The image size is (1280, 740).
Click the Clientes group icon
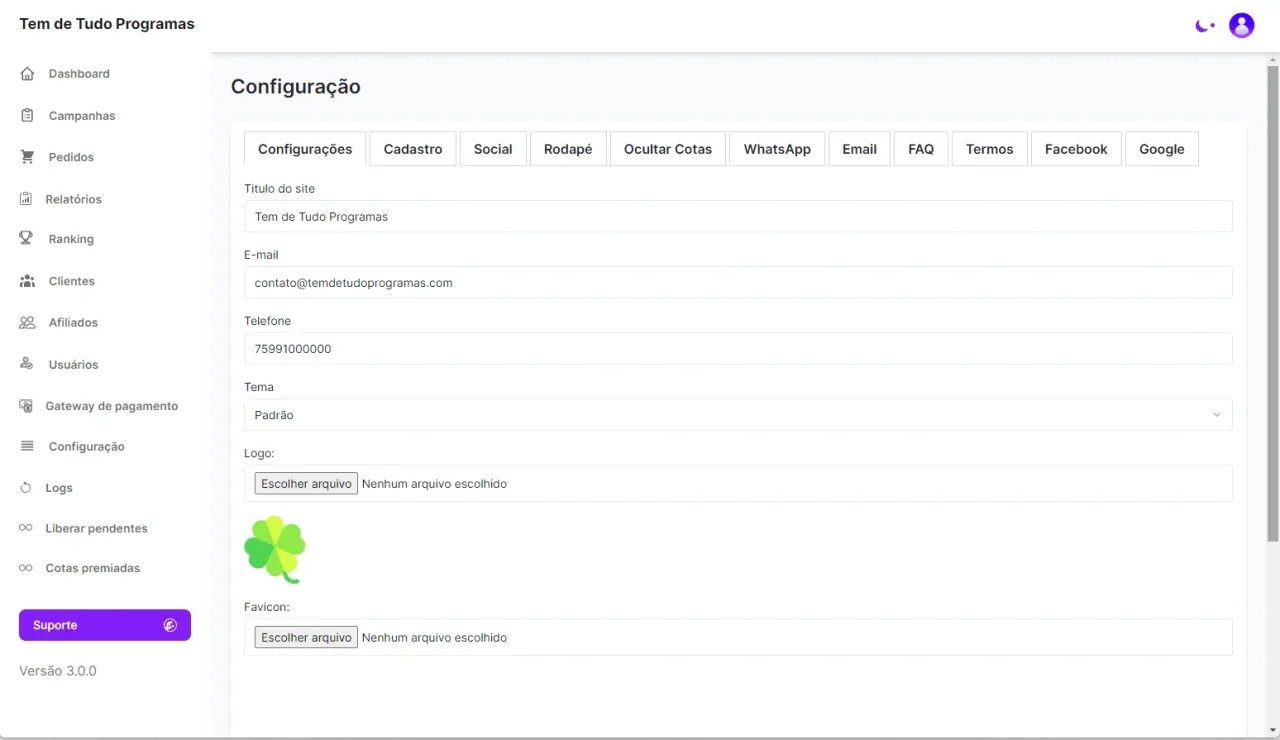(27, 281)
